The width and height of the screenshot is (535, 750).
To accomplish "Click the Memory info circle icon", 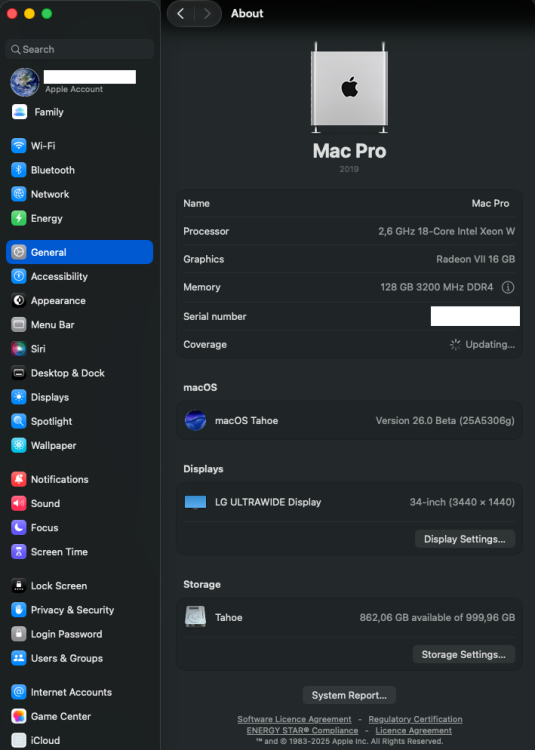I will [x=508, y=287].
